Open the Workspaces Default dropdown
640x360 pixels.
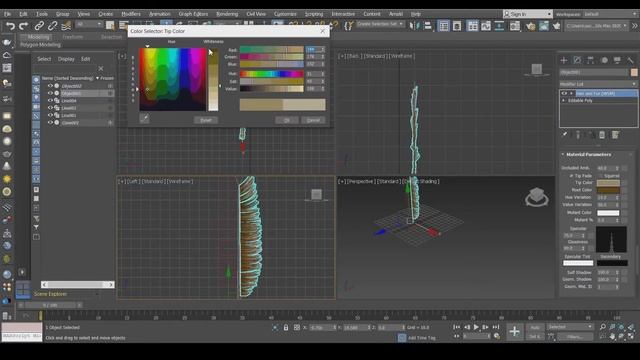(x=611, y=14)
